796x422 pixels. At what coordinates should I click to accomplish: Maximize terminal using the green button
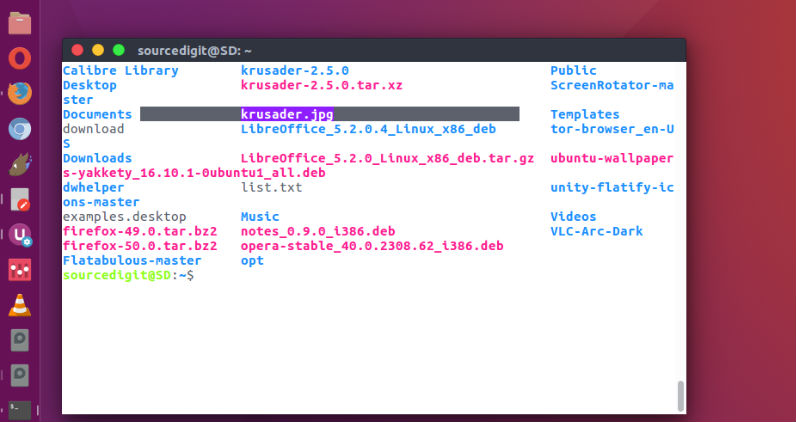coord(119,50)
